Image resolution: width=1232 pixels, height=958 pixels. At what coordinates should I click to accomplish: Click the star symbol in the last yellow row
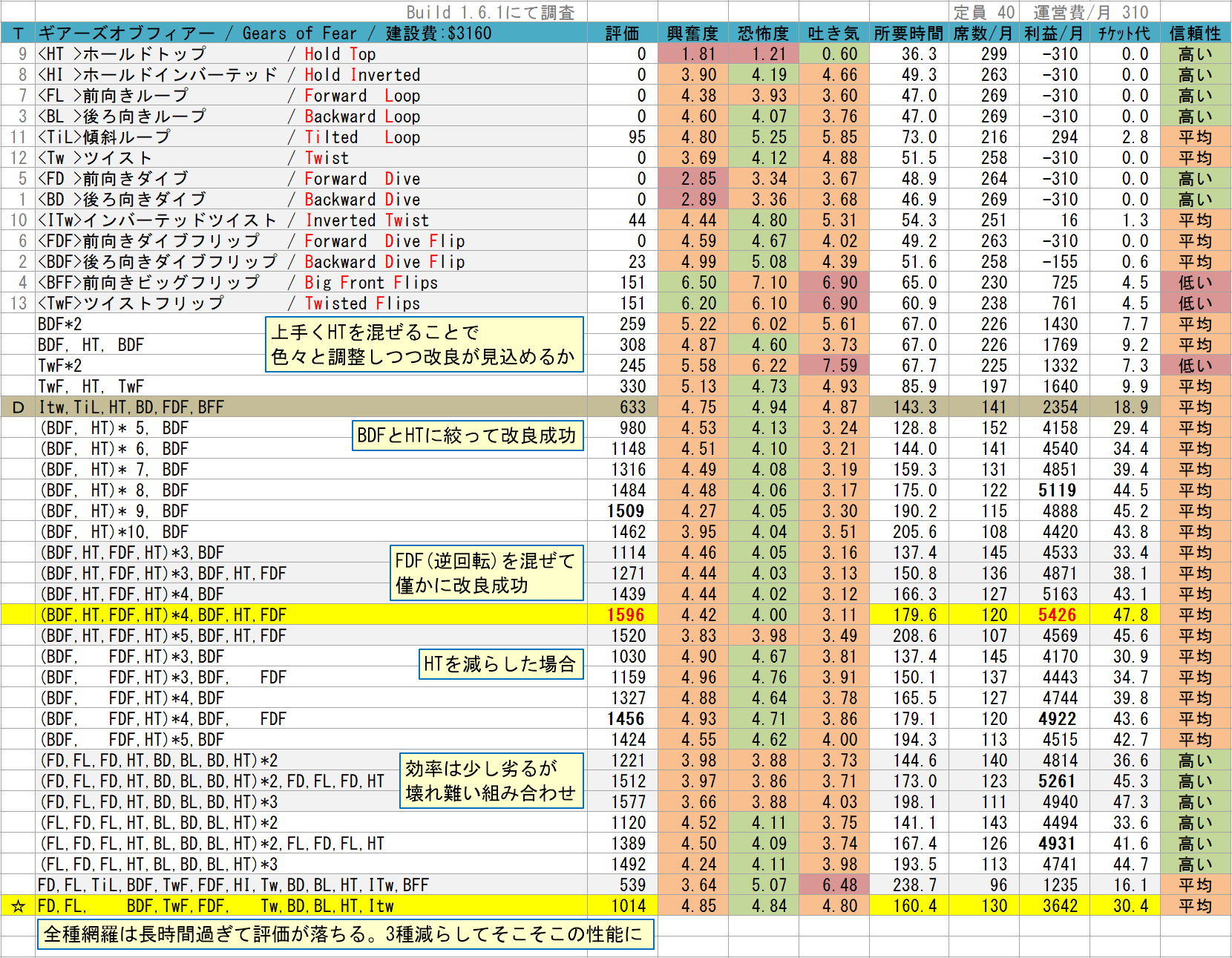point(19,906)
